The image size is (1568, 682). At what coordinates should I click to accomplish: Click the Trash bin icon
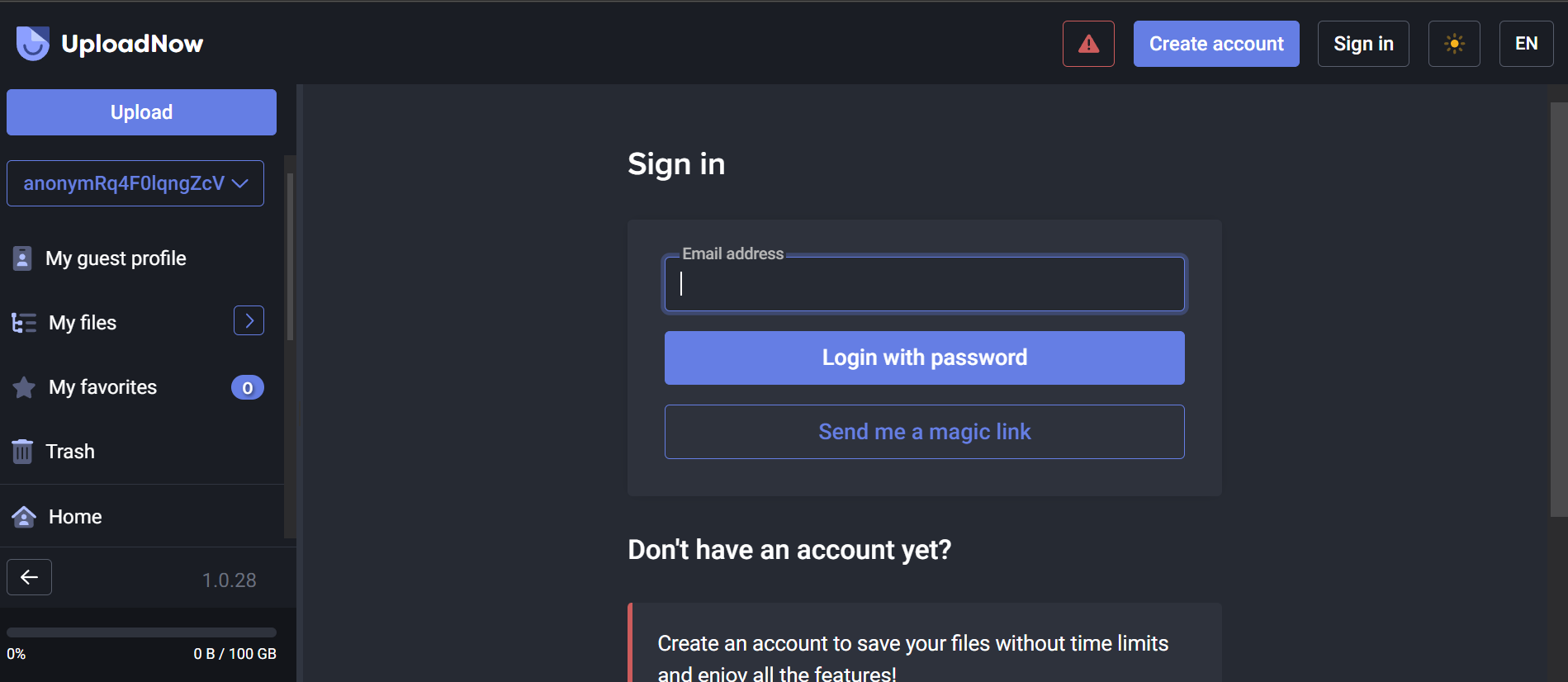pyautogui.click(x=22, y=452)
